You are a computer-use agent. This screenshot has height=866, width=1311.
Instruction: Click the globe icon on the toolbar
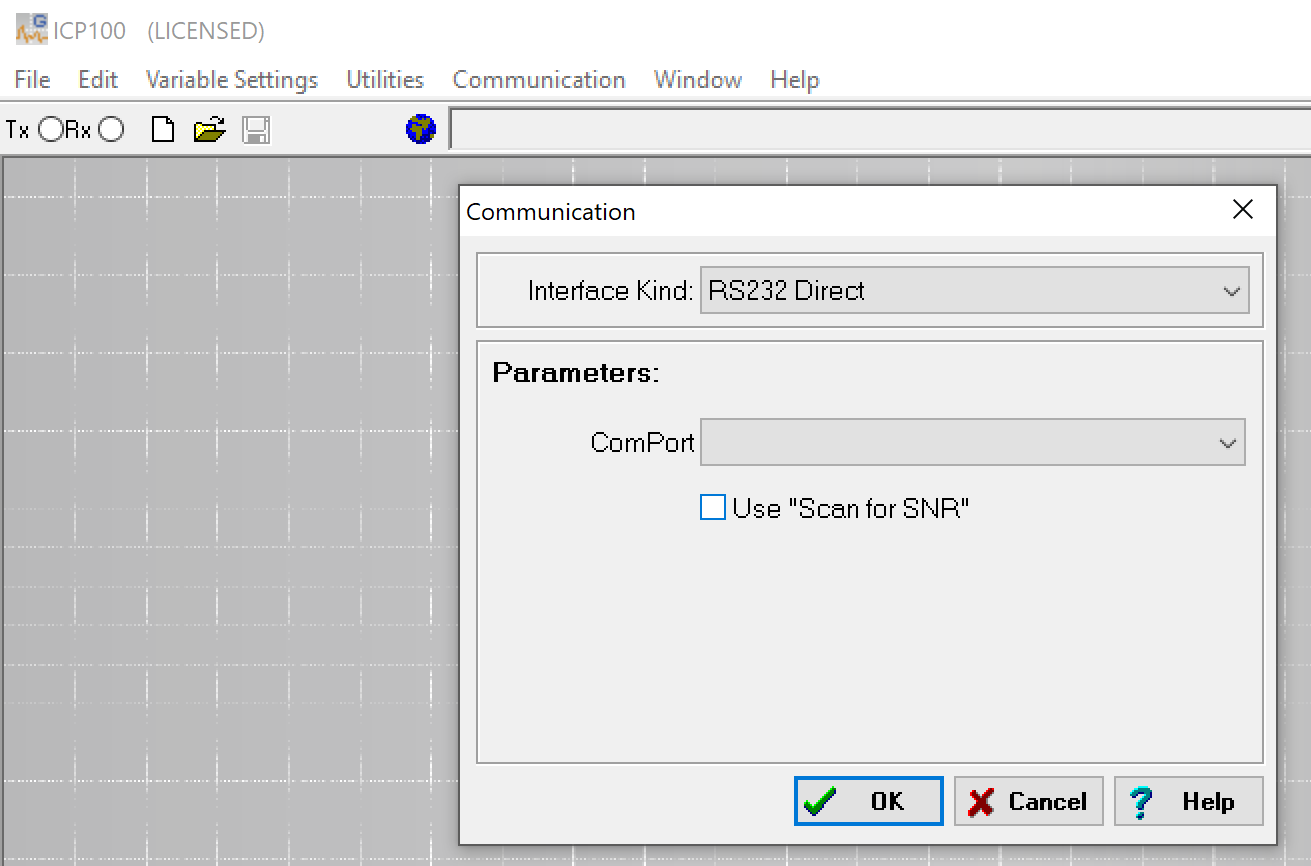pos(419,128)
